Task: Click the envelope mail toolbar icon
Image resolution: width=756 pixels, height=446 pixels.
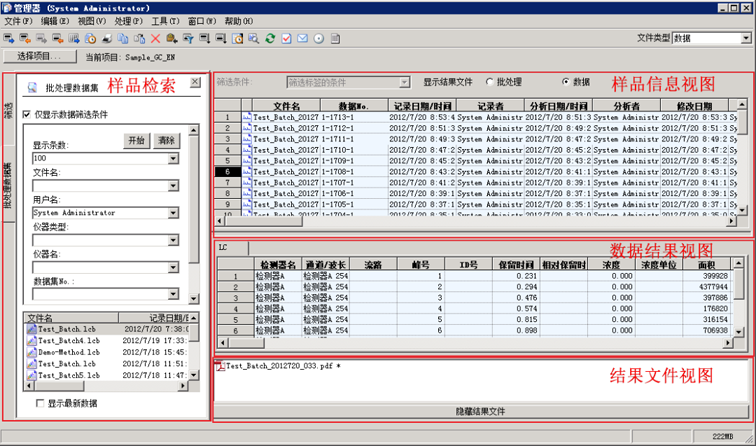Action: click(x=302, y=38)
